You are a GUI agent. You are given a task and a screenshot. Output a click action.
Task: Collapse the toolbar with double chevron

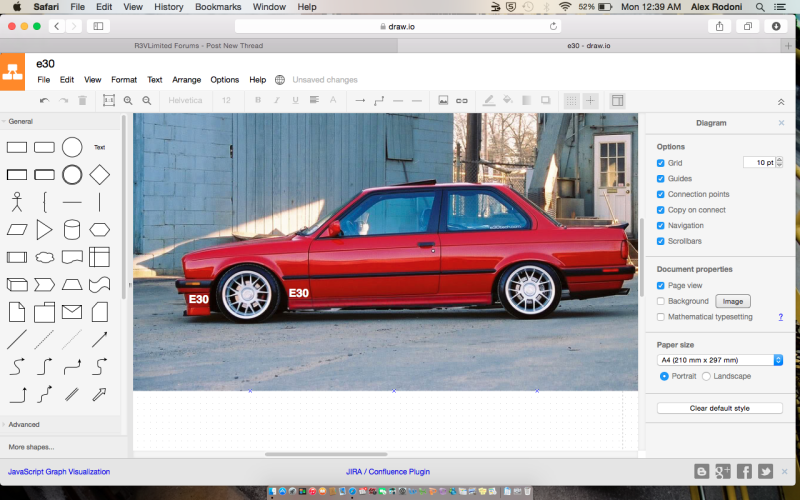point(781,102)
